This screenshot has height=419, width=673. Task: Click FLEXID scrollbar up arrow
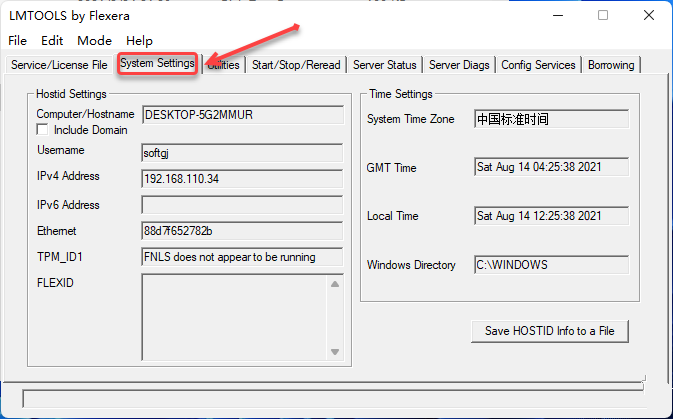point(335,284)
